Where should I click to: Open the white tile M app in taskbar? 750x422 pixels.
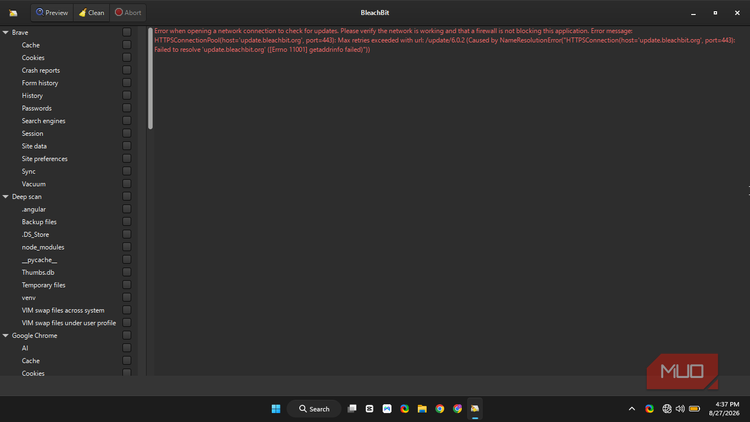tap(387, 409)
